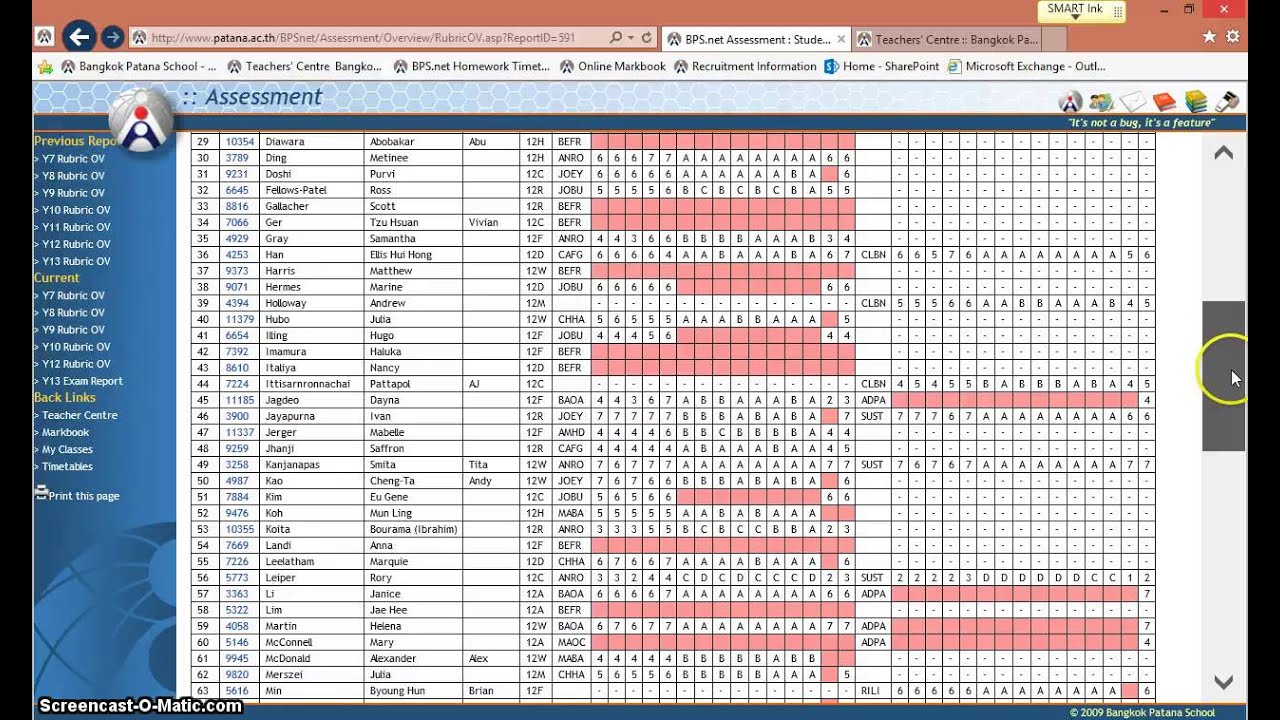1280x720 pixels.
Task: Open Timetables link in sidebar
Action: pyautogui.click(x=67, y=466)
